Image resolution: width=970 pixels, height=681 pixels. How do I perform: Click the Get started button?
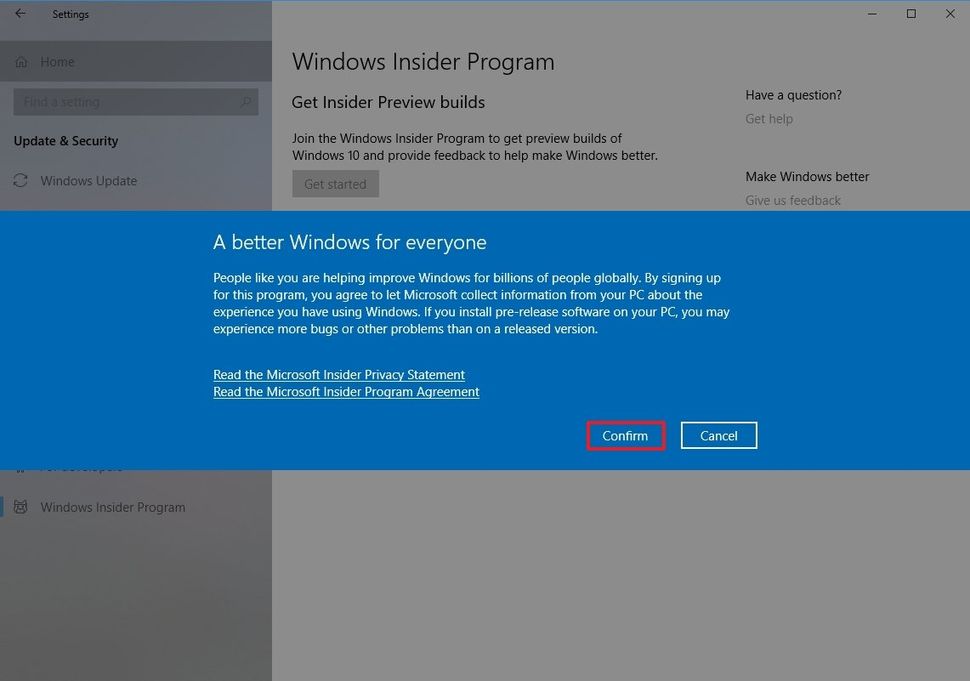(335, 183)
